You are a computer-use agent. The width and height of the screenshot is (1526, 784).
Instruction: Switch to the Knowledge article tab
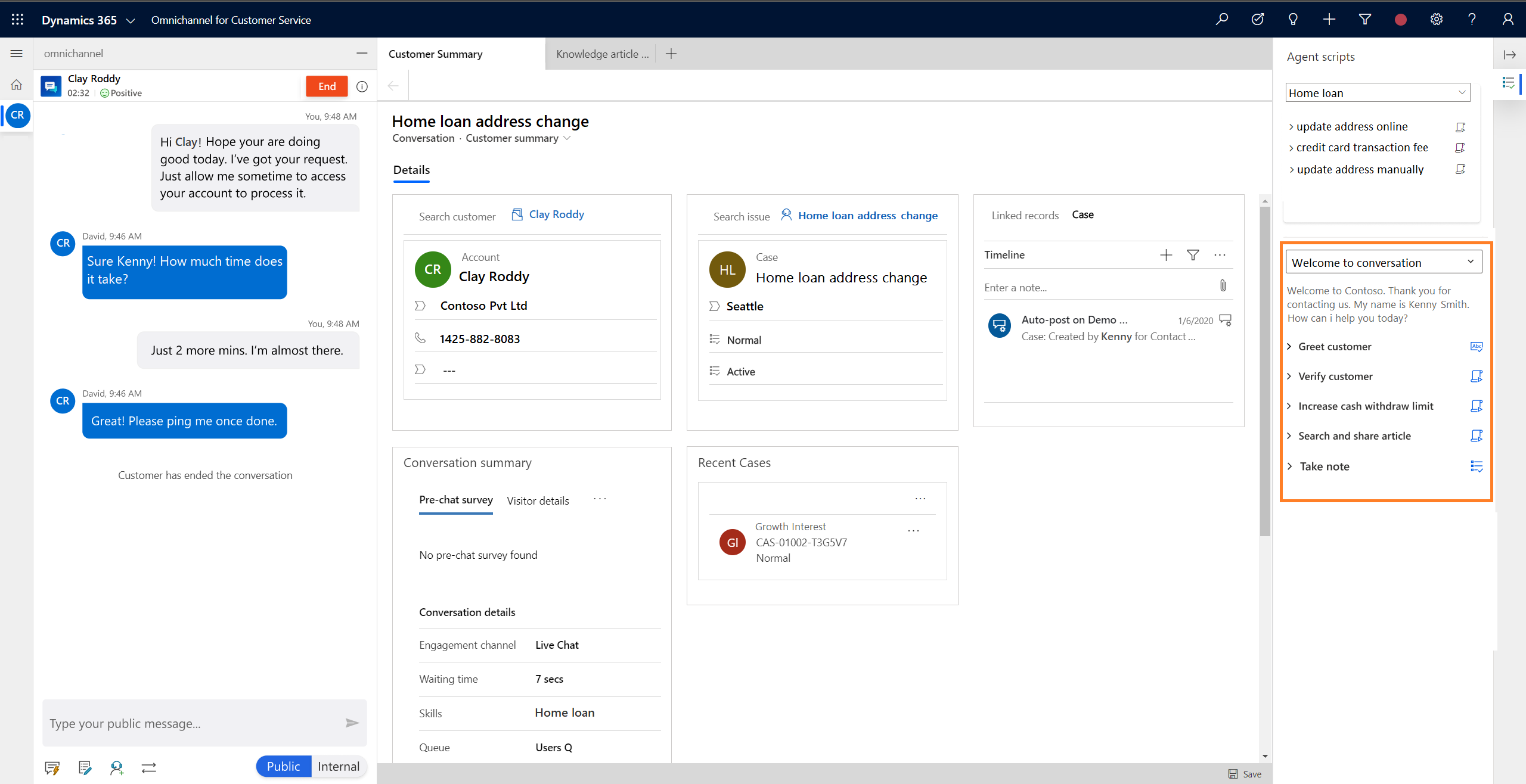click(x=600, y=54)
